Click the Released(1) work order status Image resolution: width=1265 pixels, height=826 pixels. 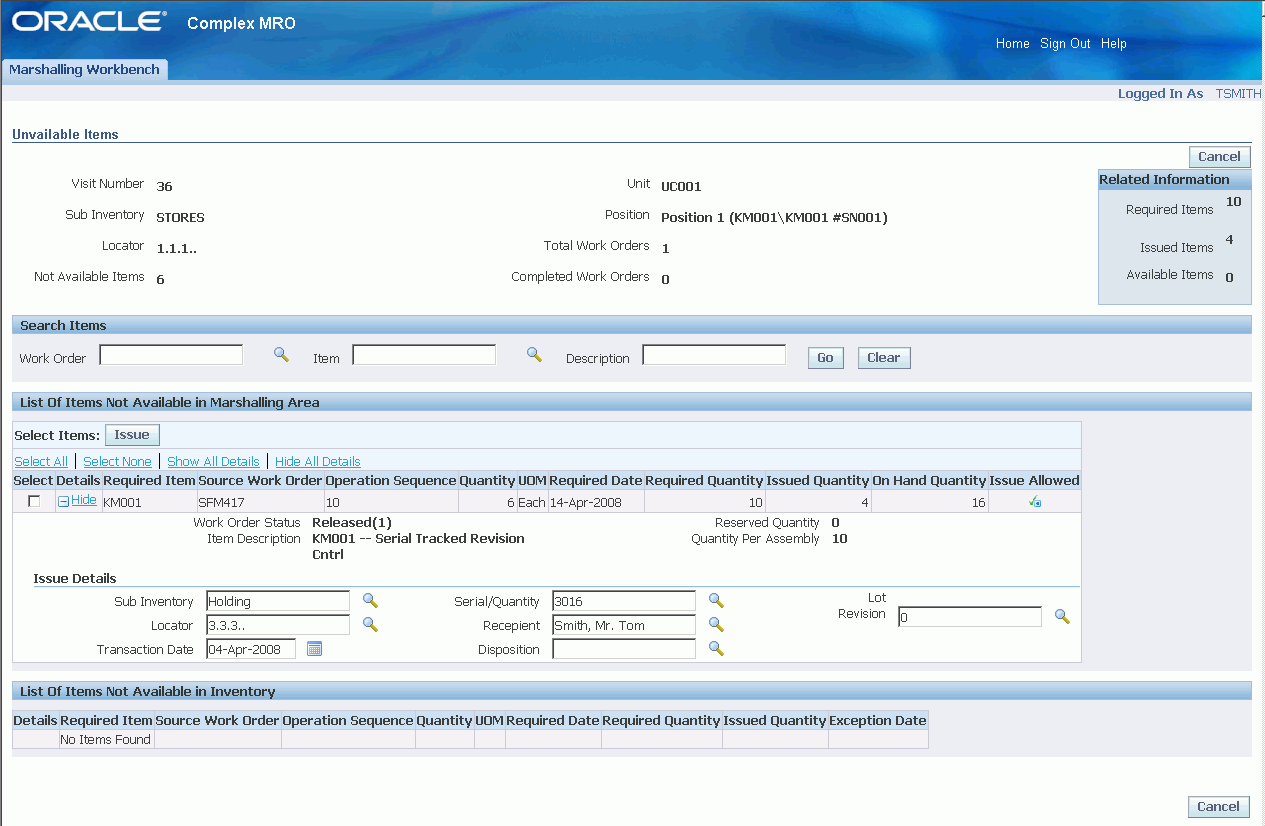(352, 523)
